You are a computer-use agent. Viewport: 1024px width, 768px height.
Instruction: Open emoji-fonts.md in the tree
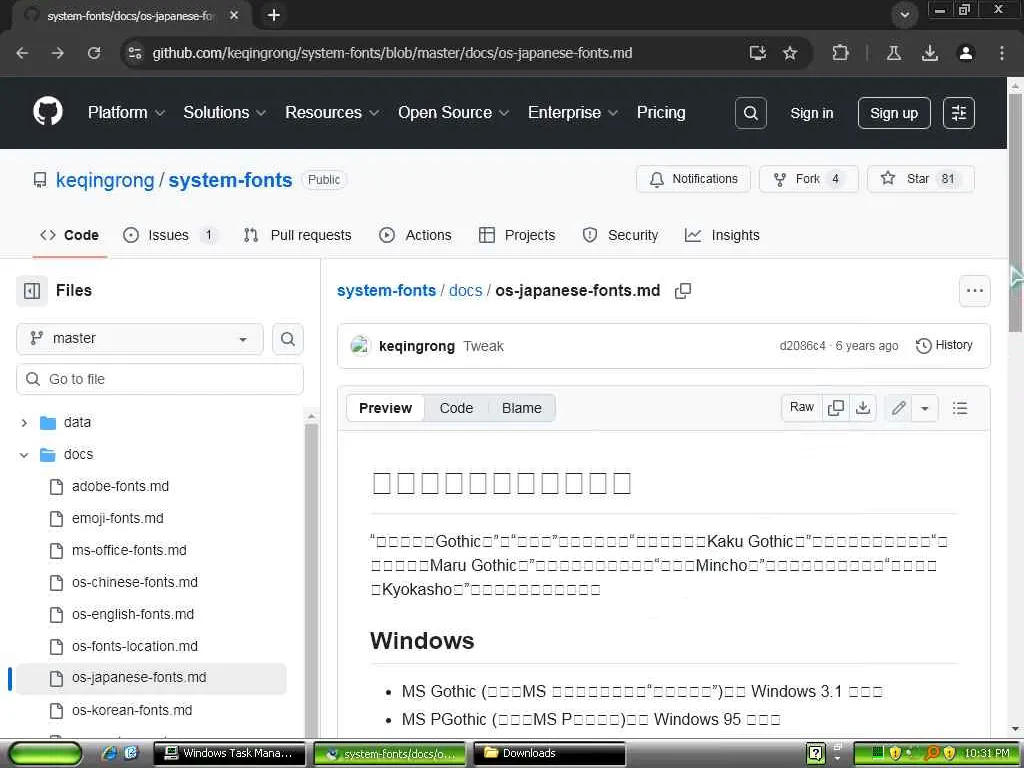tap(118, 518)
